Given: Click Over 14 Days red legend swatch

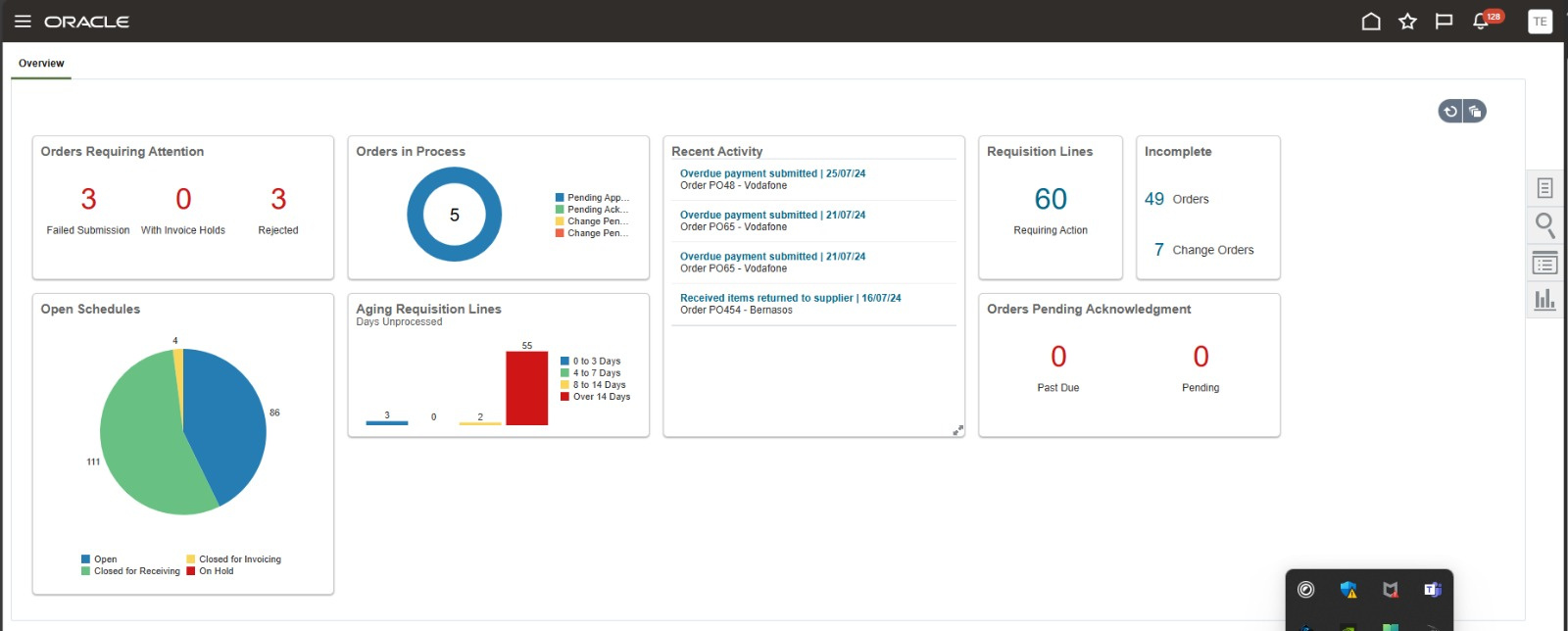Looking at the screenshot, I should point(564,397).
